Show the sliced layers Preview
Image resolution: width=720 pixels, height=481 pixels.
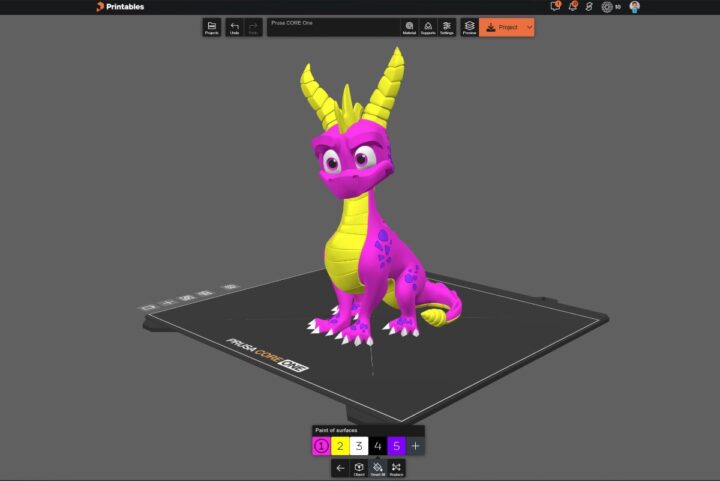coord(469,27)
